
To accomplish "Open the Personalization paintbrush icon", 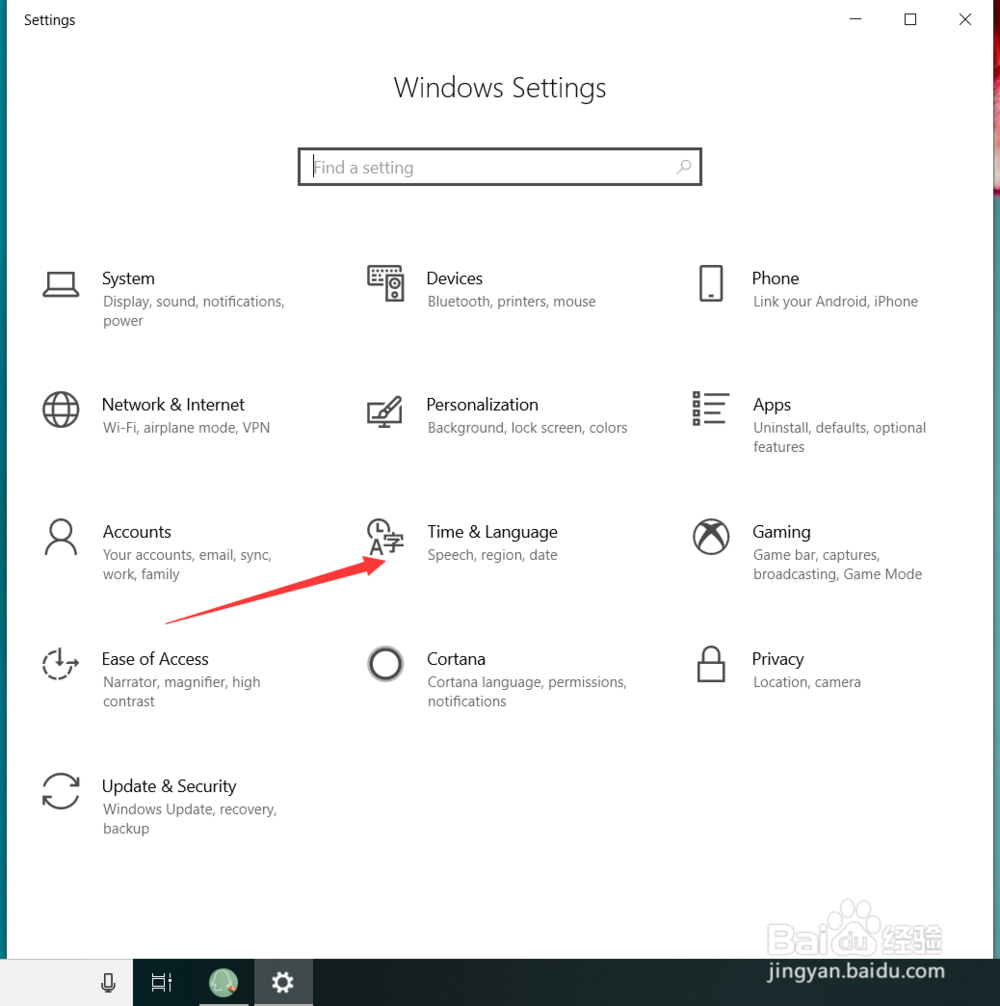I will (x=385, y=411).
